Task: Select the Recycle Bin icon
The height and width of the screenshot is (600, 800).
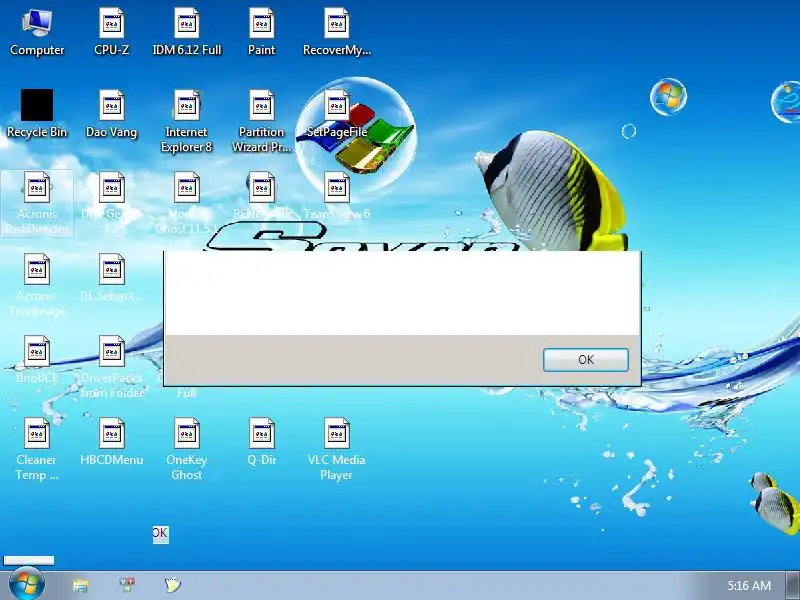Action: 37,114
